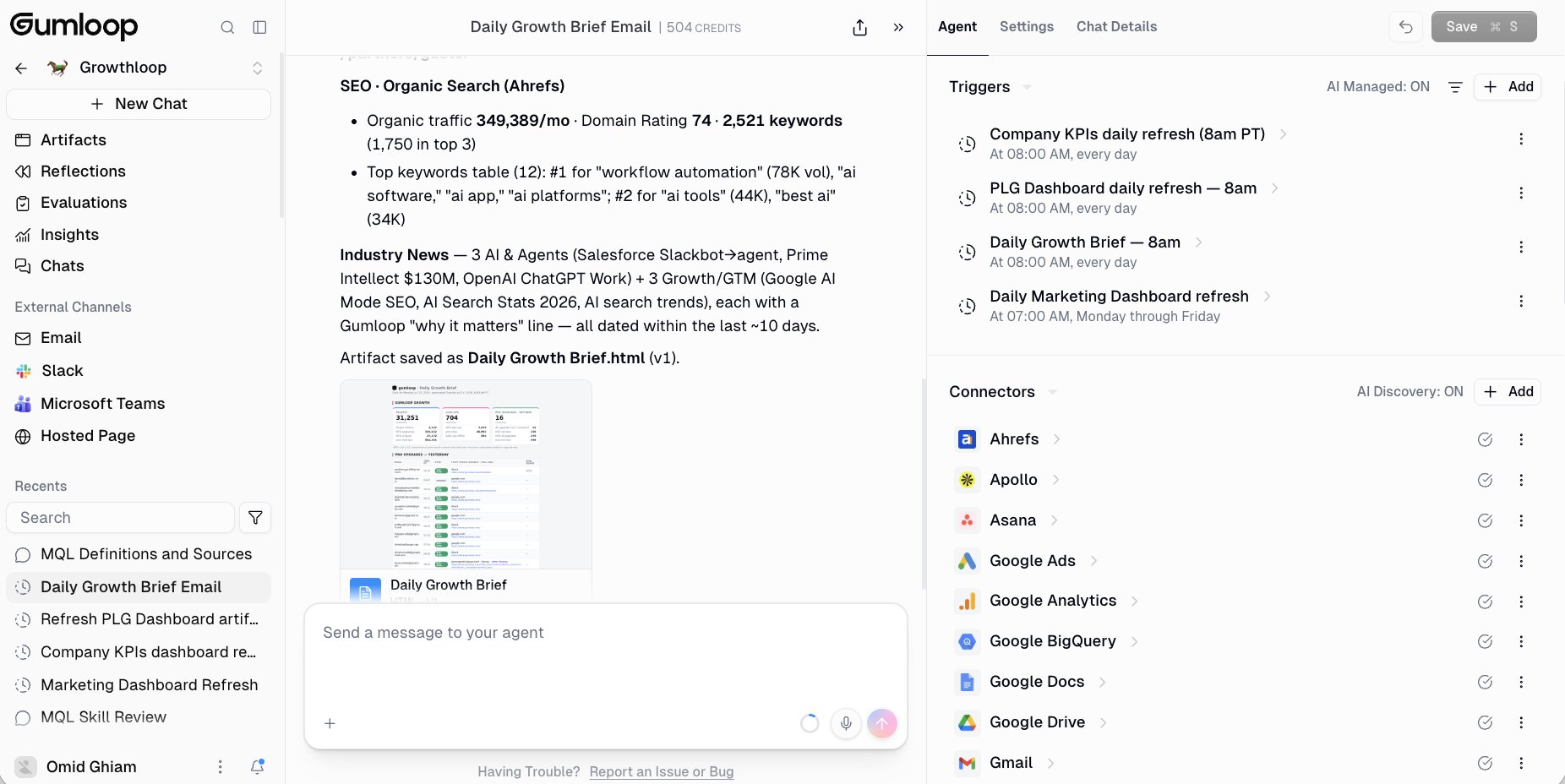Open the Google BigQuery connector options menu
This screenshot has width=1565, height=784.
[1521, 641]
